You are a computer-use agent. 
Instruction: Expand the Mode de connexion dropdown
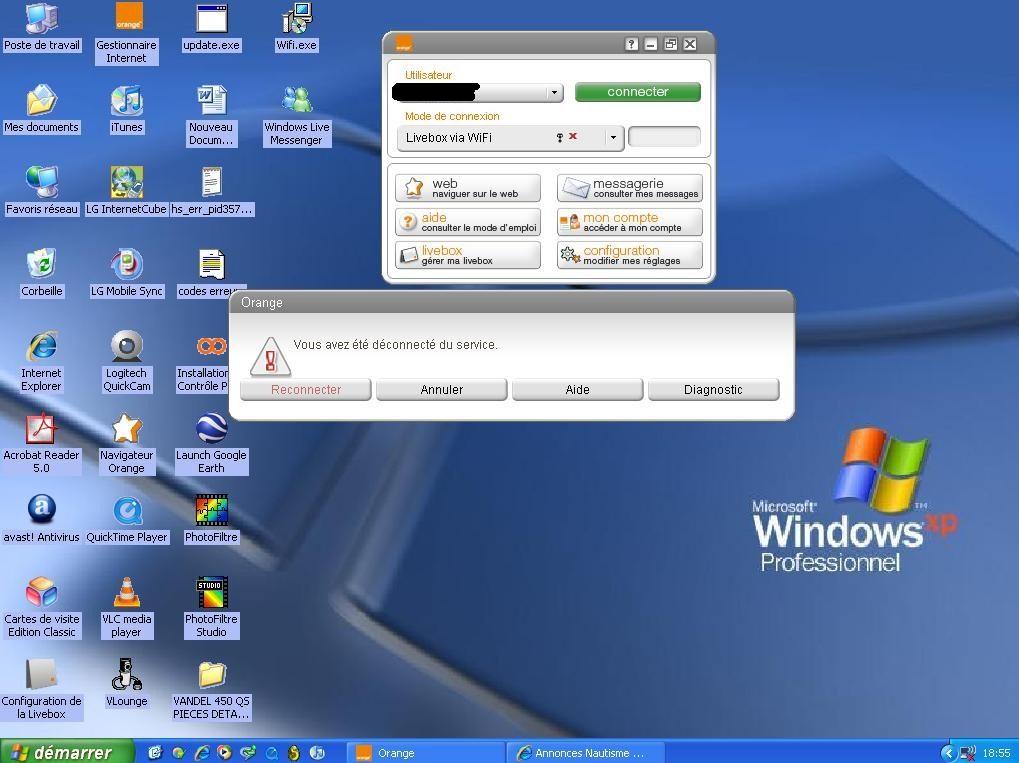[613, 138]
